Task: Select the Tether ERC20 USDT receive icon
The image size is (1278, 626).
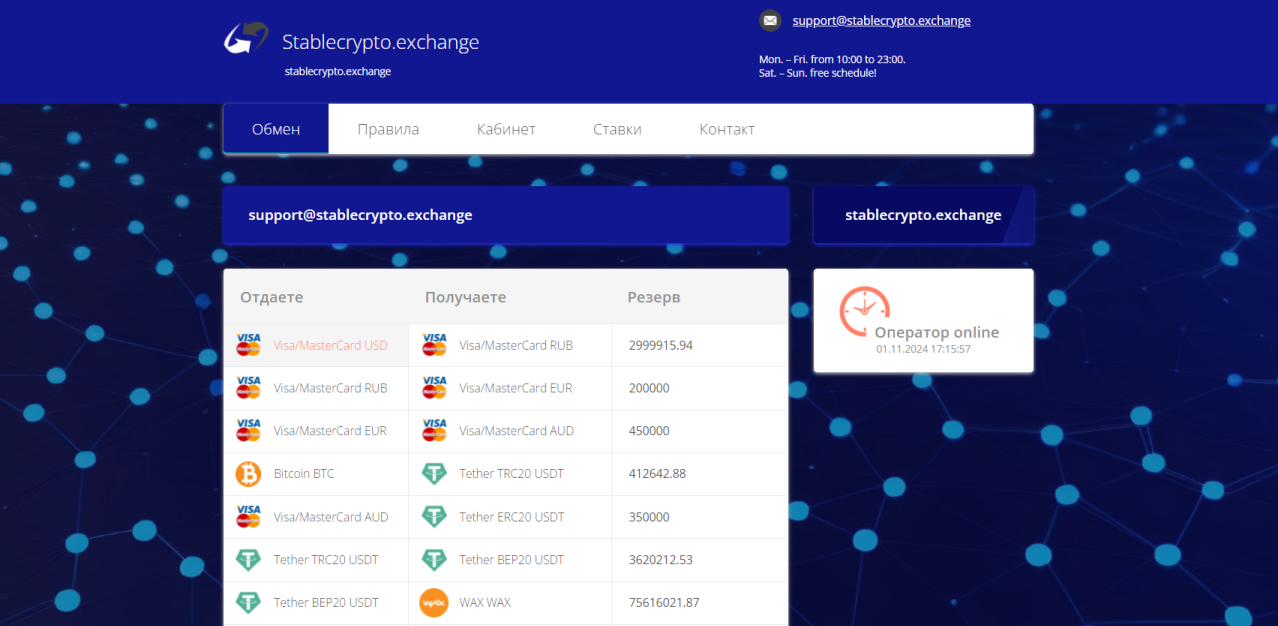Action: pos(433,516)
